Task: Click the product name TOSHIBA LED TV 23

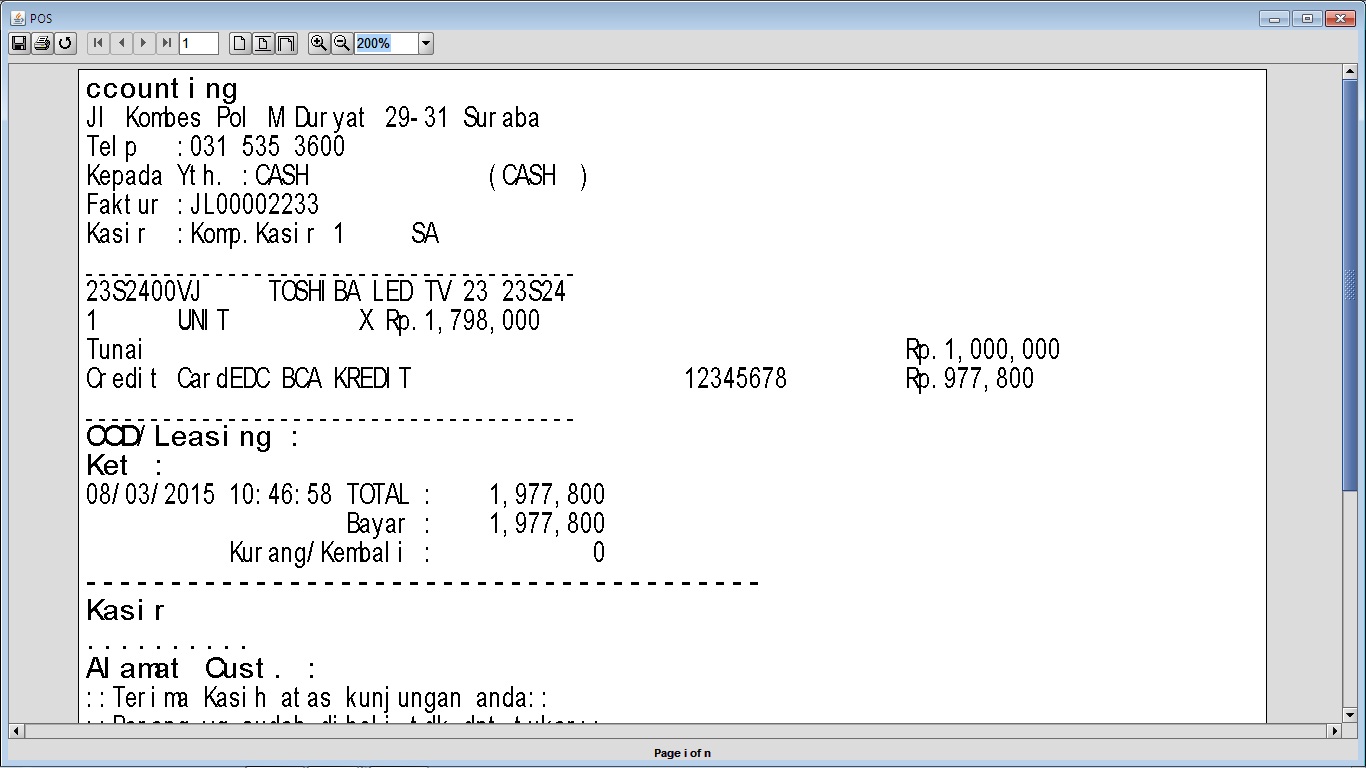Action: tap(378, 292)
